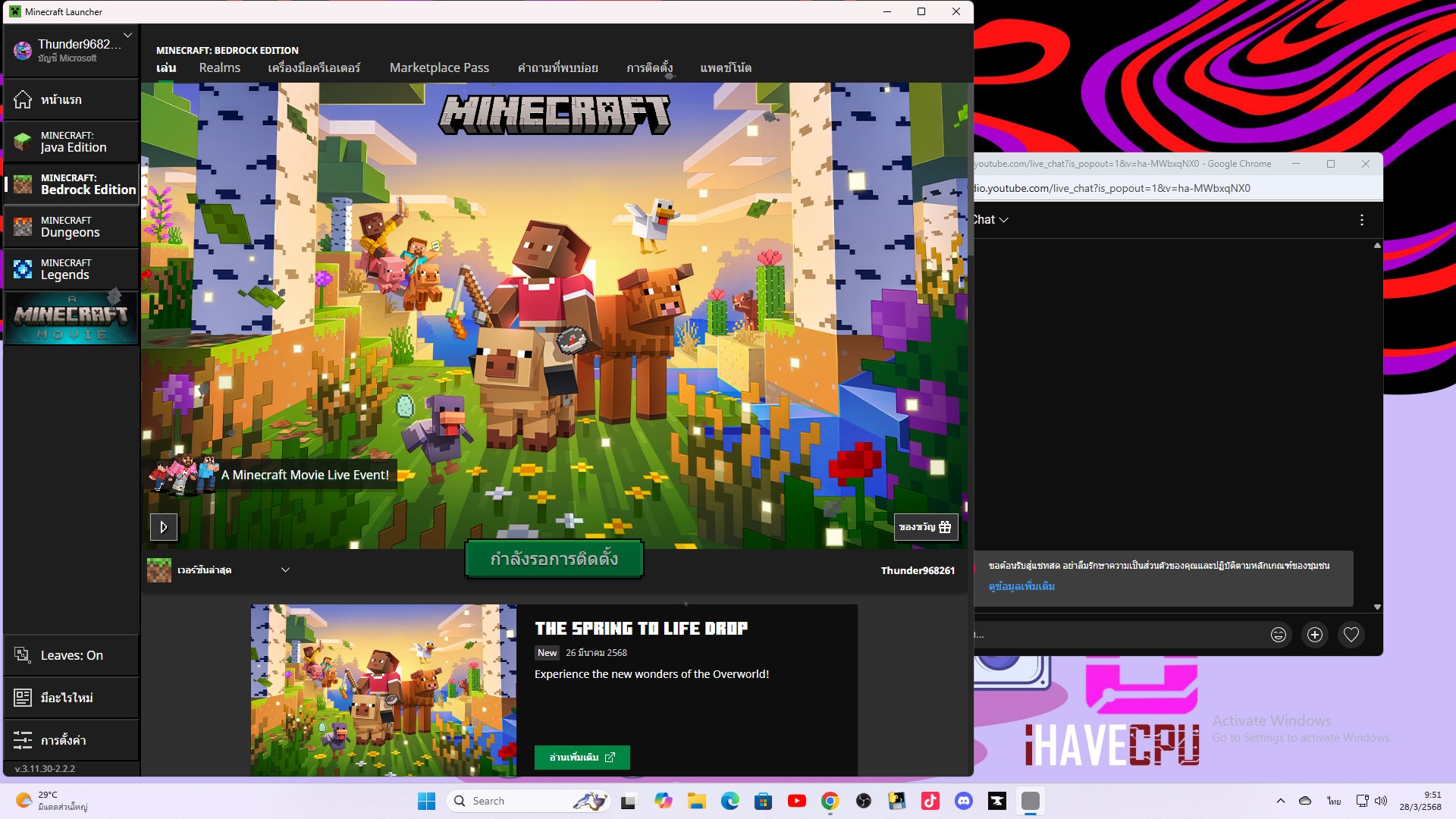Image resolution: width=1456 pixels, height=819 pixels.
Task: Open Minecraft Legends in sidebar
Action: coord(71,269)
